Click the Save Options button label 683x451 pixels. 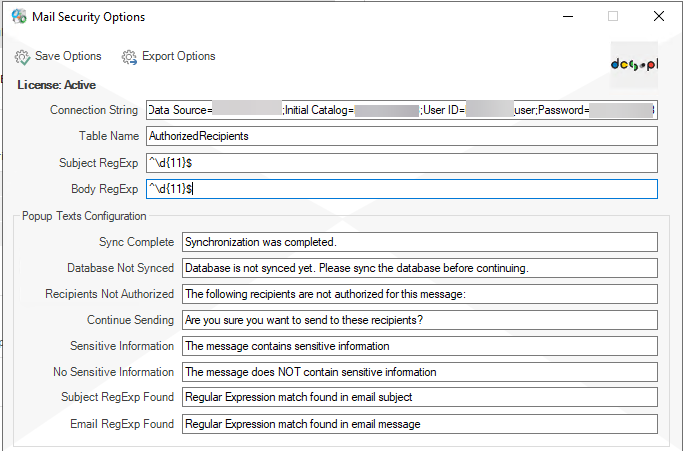(68, 56)
